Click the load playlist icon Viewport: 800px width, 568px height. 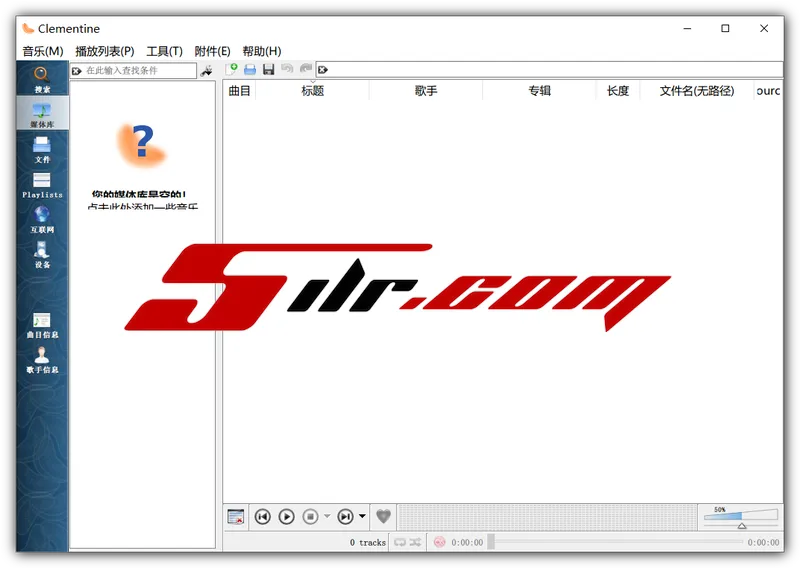pyautogui.click(x=250, y=69)
